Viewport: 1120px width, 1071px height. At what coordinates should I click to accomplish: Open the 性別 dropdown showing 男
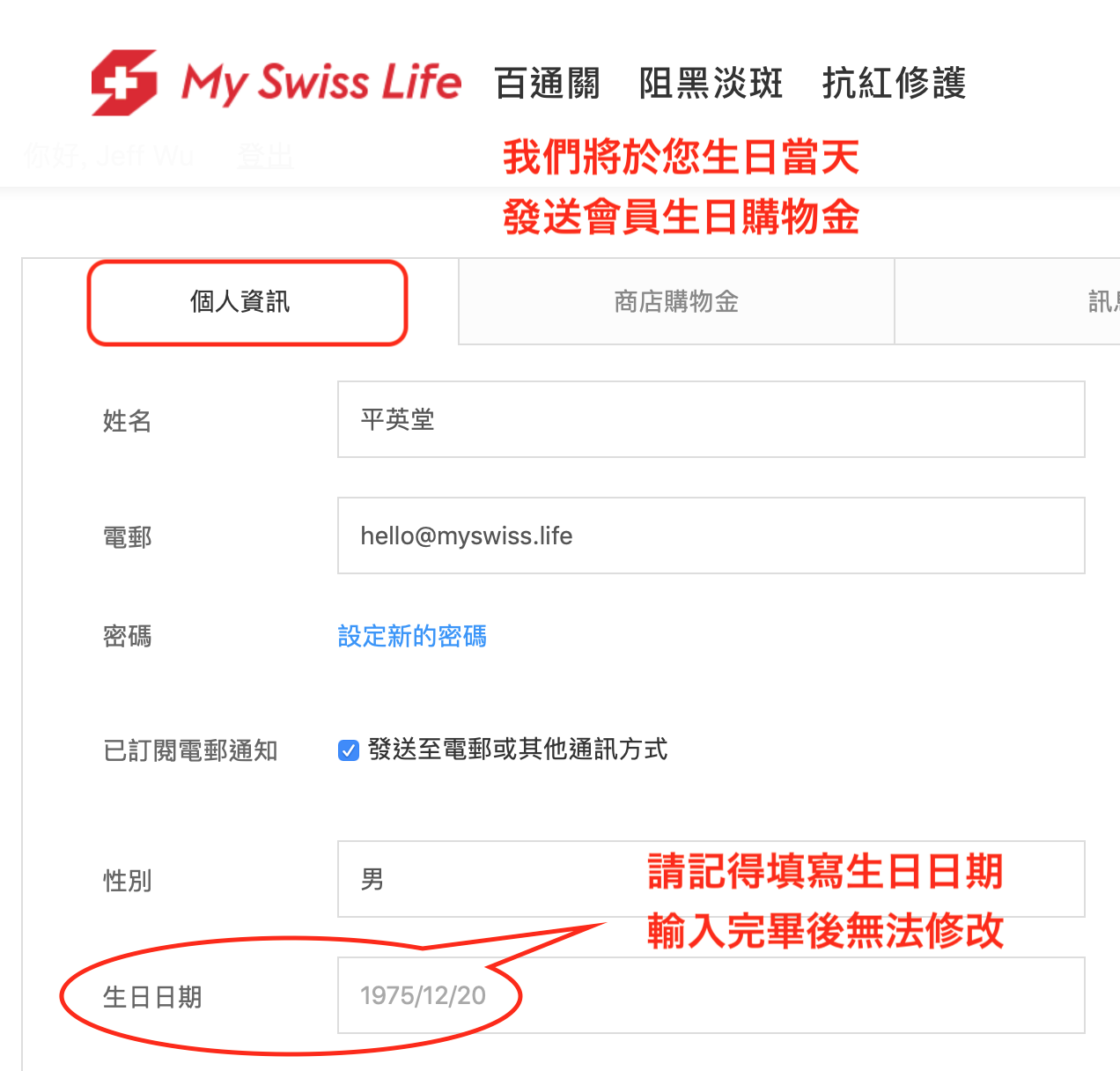(x=493, y=879)
